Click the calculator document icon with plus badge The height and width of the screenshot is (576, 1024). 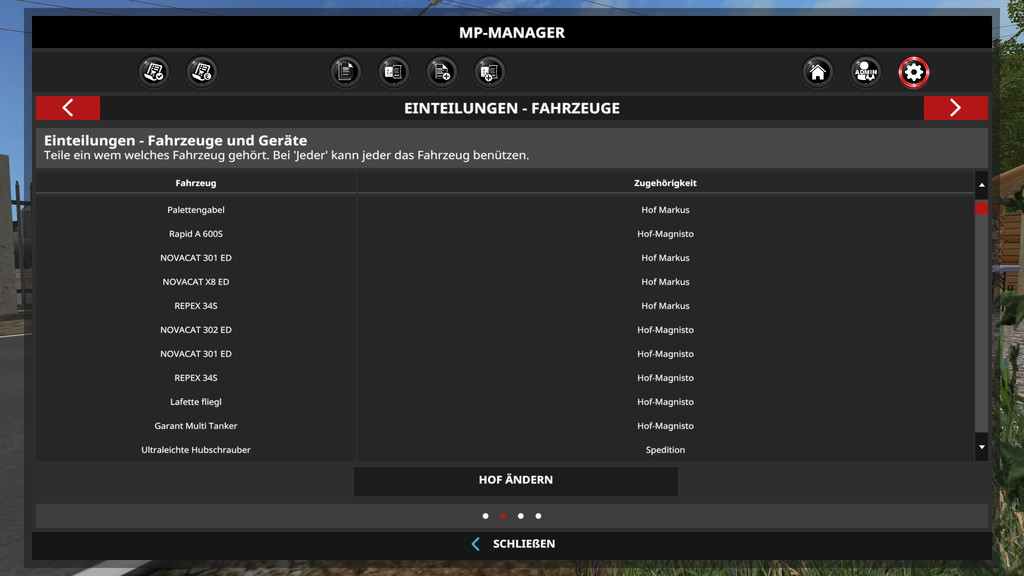coord(490,72)
